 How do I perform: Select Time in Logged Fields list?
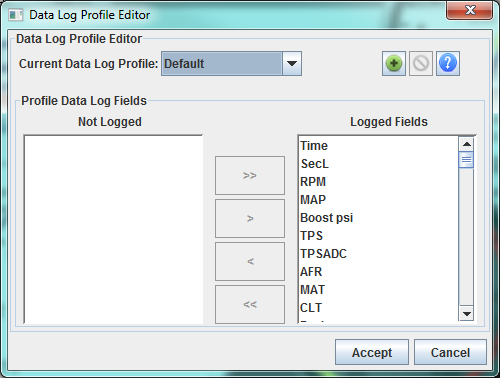(x=379, y=146)
